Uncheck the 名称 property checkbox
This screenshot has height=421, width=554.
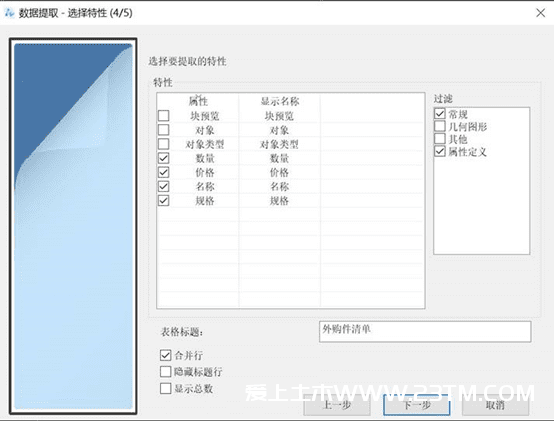click(x=164, y=186)
